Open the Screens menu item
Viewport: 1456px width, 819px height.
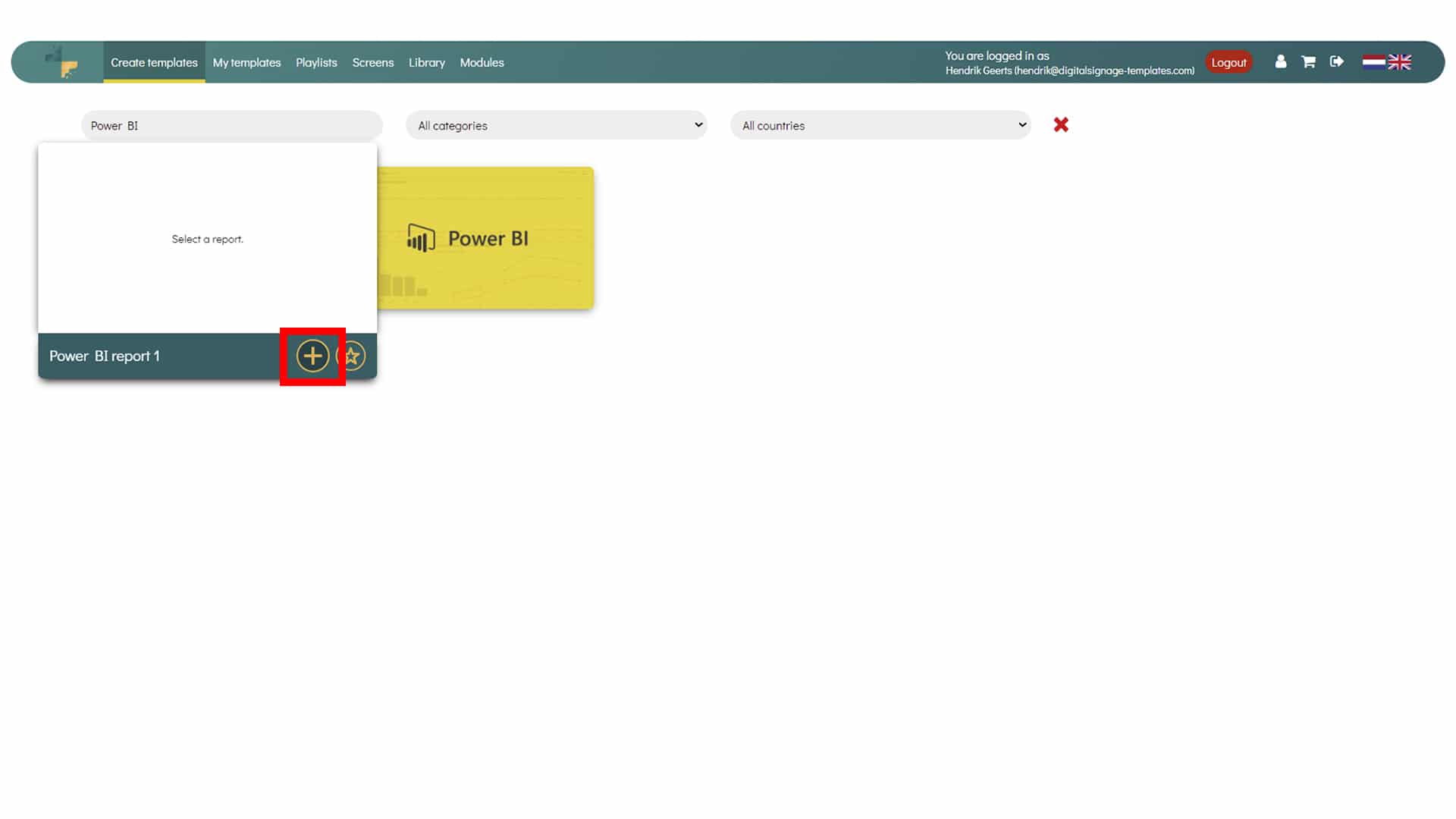coord(373,62)
